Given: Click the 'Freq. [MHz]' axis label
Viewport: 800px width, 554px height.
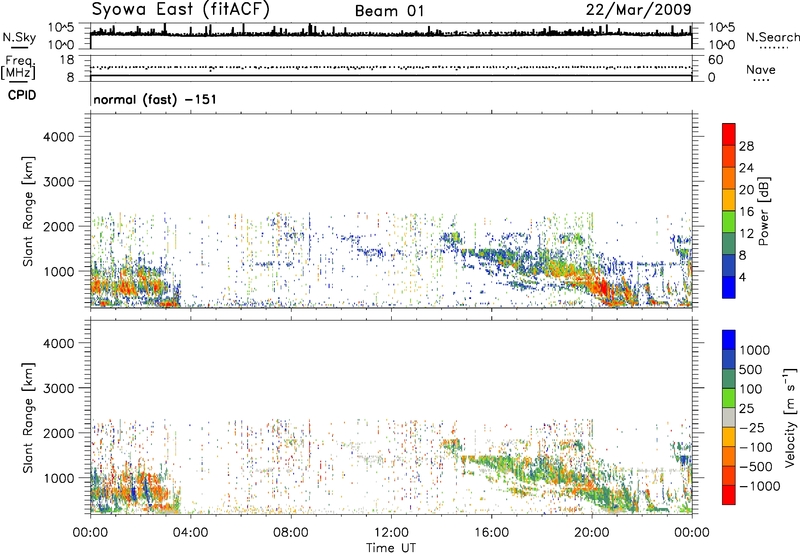Looking at the screenshot, I should [18, 68].
